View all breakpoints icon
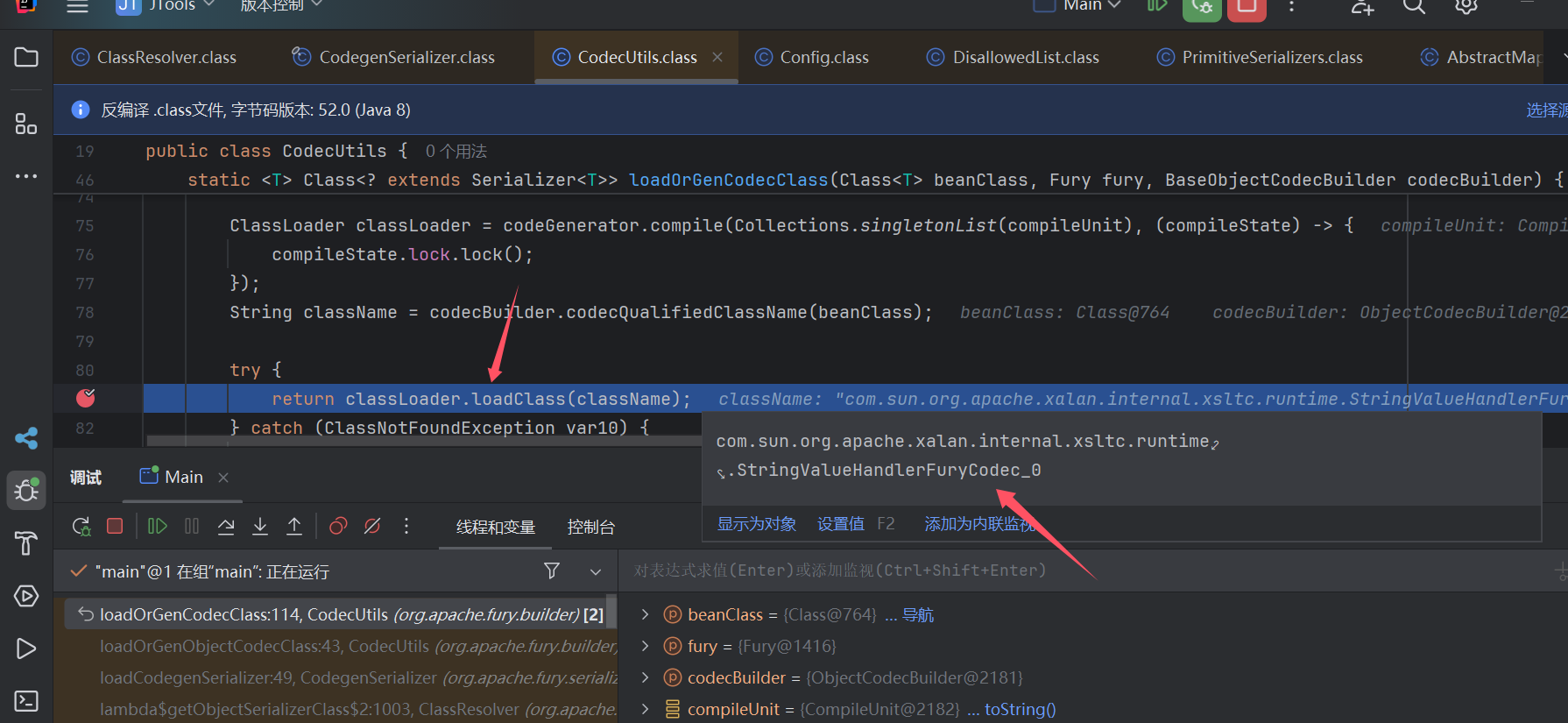Viewport: 1568px width, 723px height. [338, 526]
